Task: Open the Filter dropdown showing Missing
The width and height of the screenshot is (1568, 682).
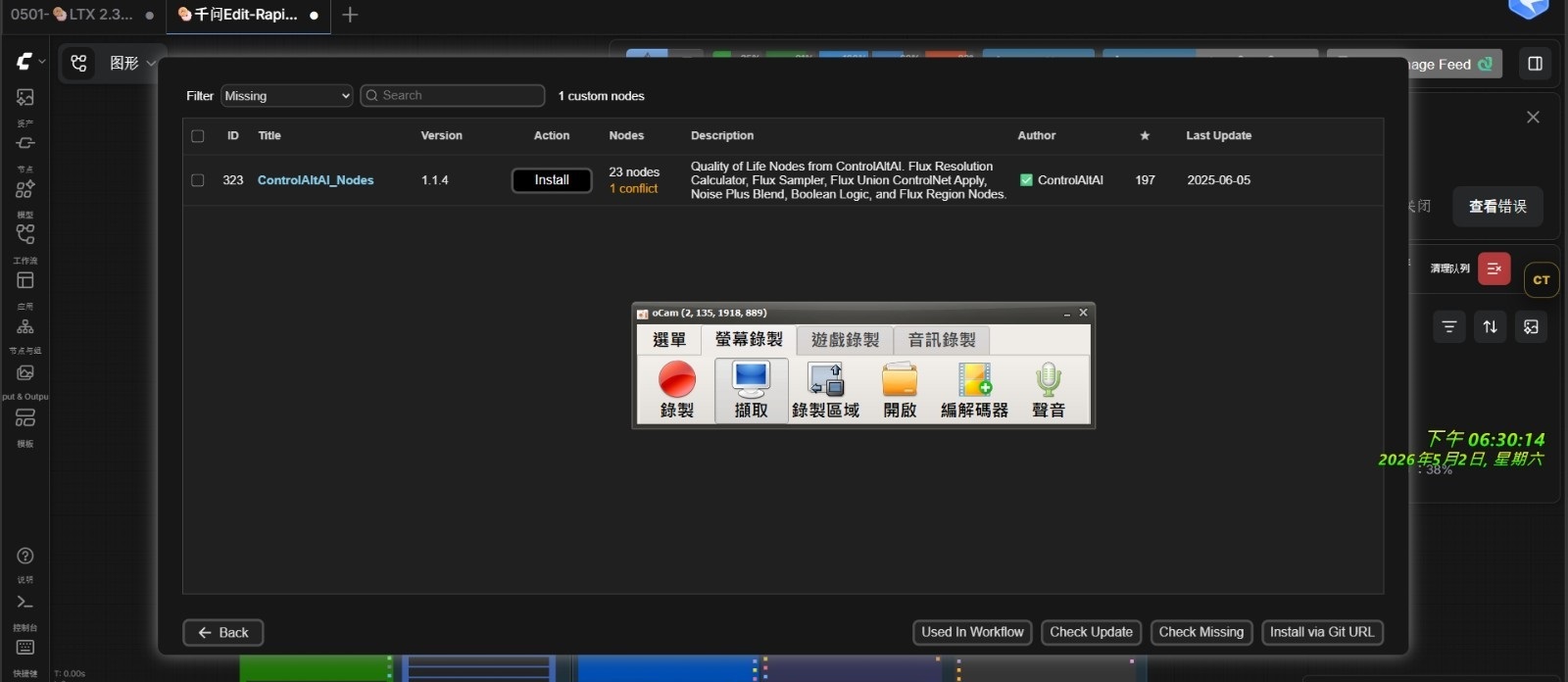Action: (287, 95)
